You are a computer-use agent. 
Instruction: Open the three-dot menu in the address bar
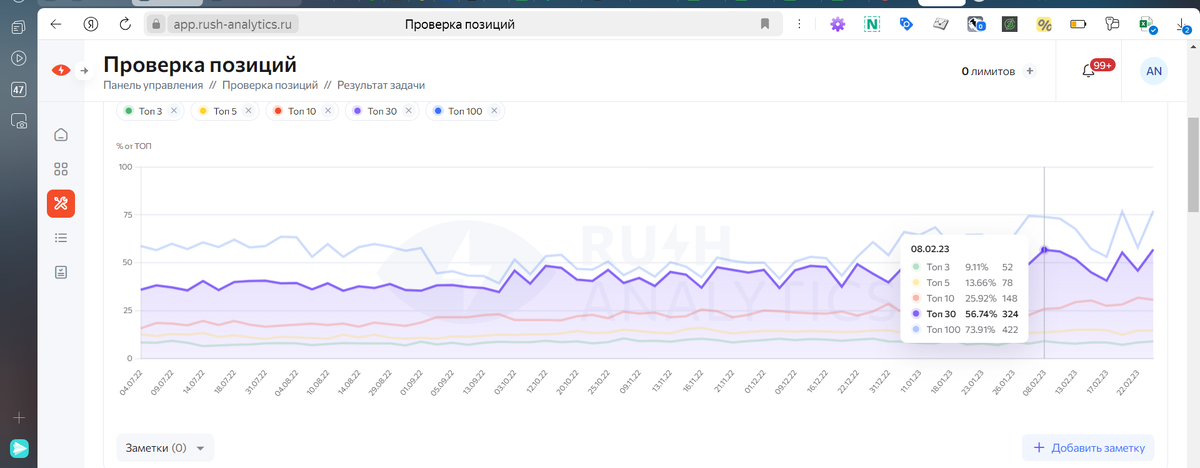(800, 23)
